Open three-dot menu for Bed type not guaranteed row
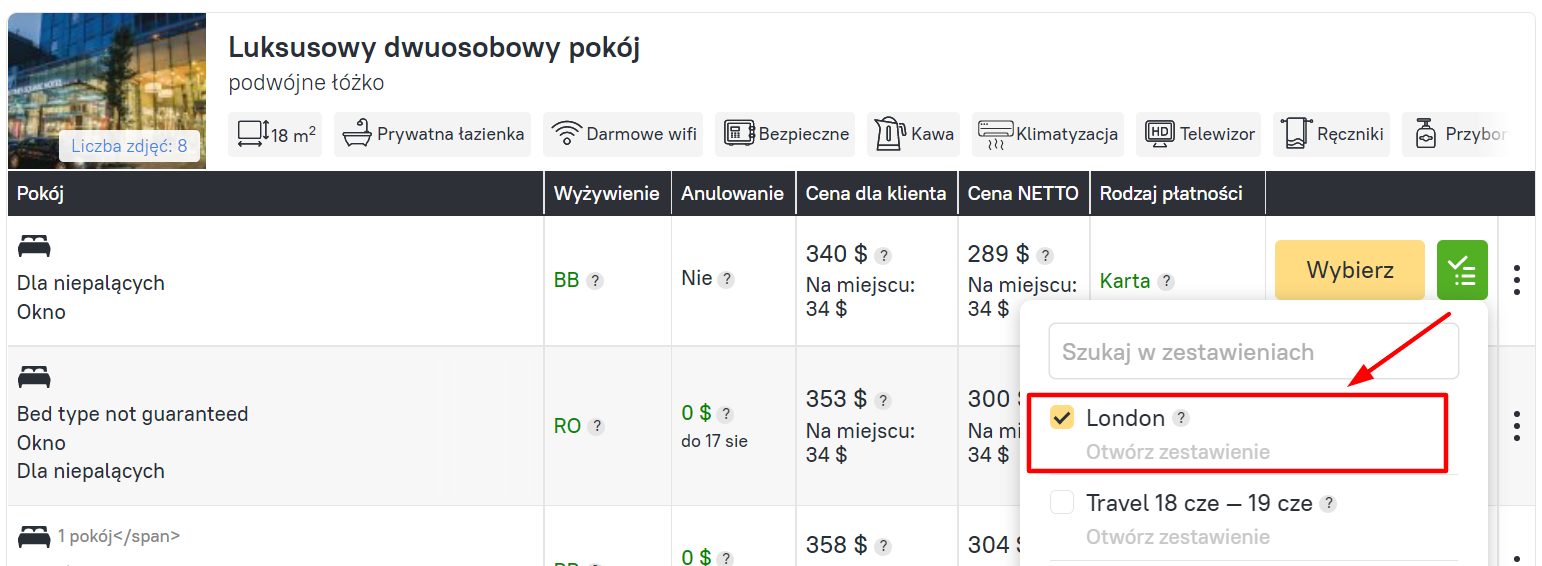The width and height of the screenshot is (1542, 566). click(1517, 426)
